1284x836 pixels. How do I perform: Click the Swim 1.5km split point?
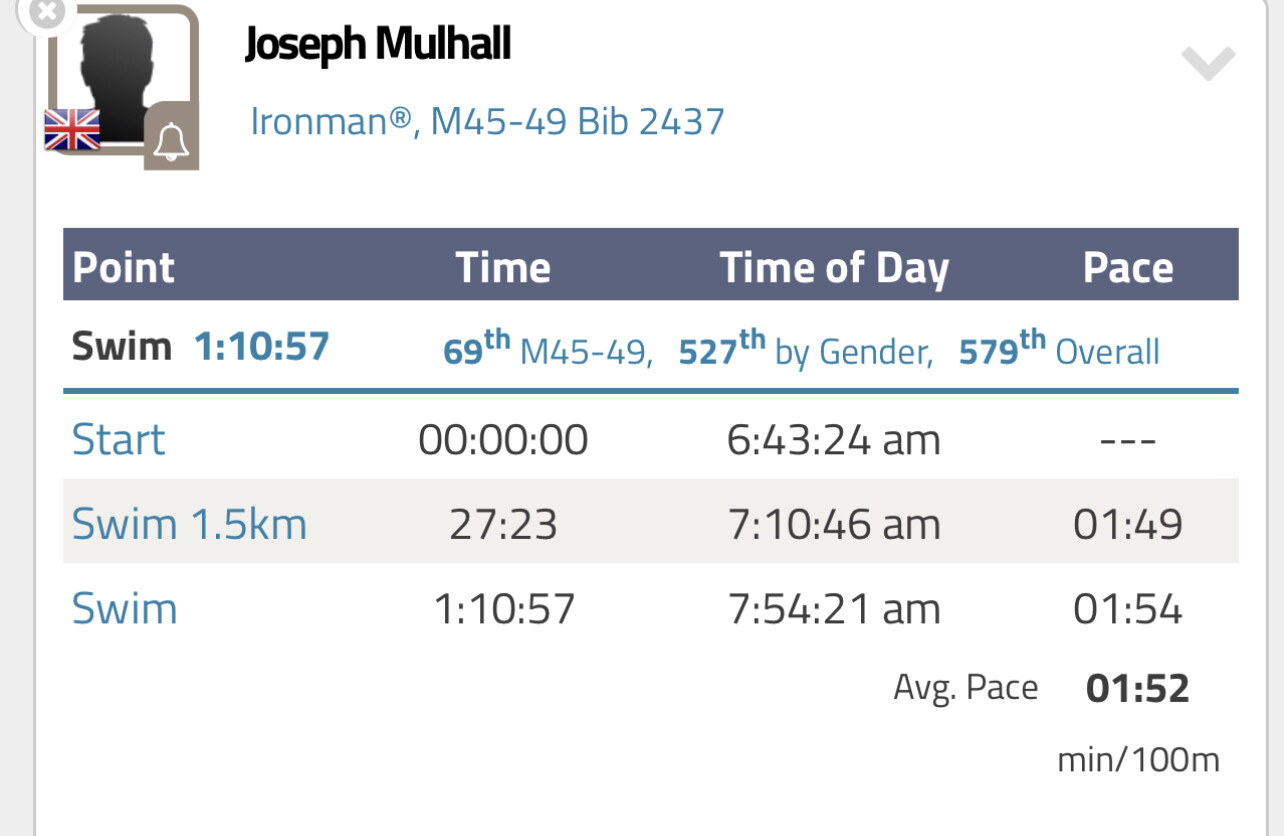pos(189,524)
